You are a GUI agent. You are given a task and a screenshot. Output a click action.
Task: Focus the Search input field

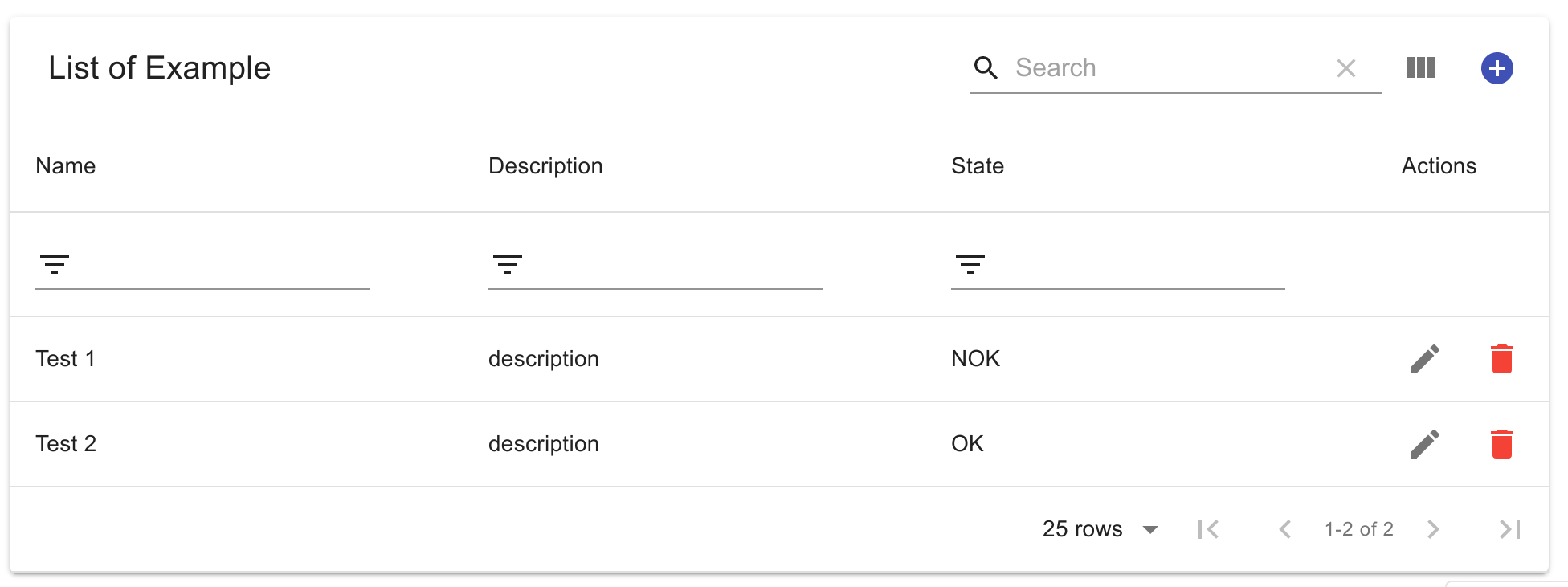coord(1169,68)
